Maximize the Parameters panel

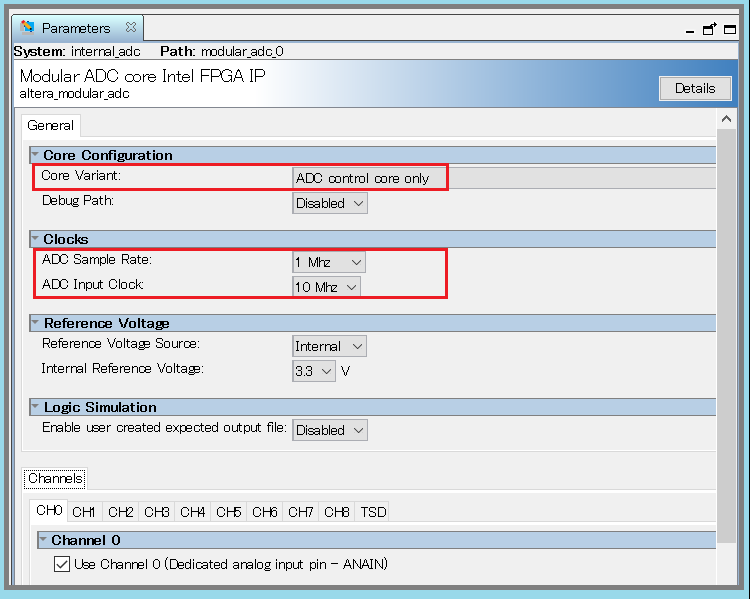(729, 29)
